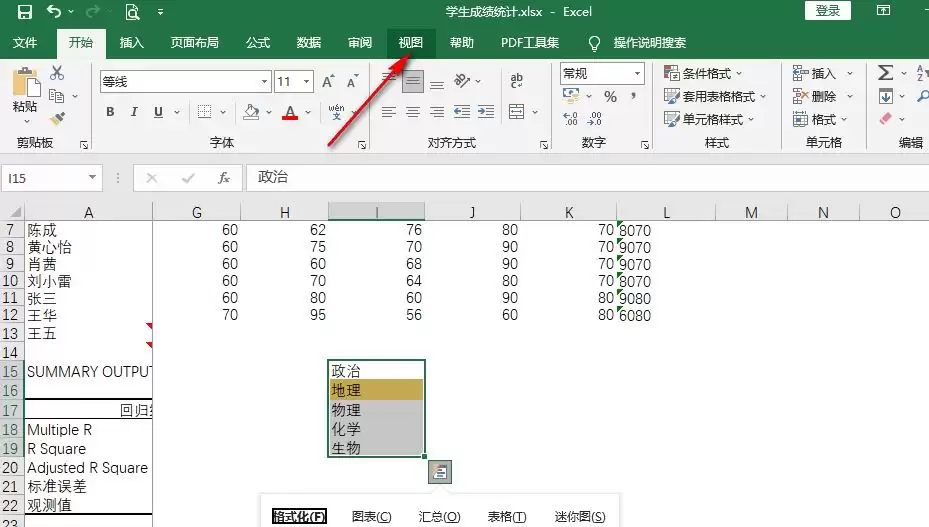Decrease the indent level
Image resolution: width=929 pixels, height=527 pixels.
point(462,111)
